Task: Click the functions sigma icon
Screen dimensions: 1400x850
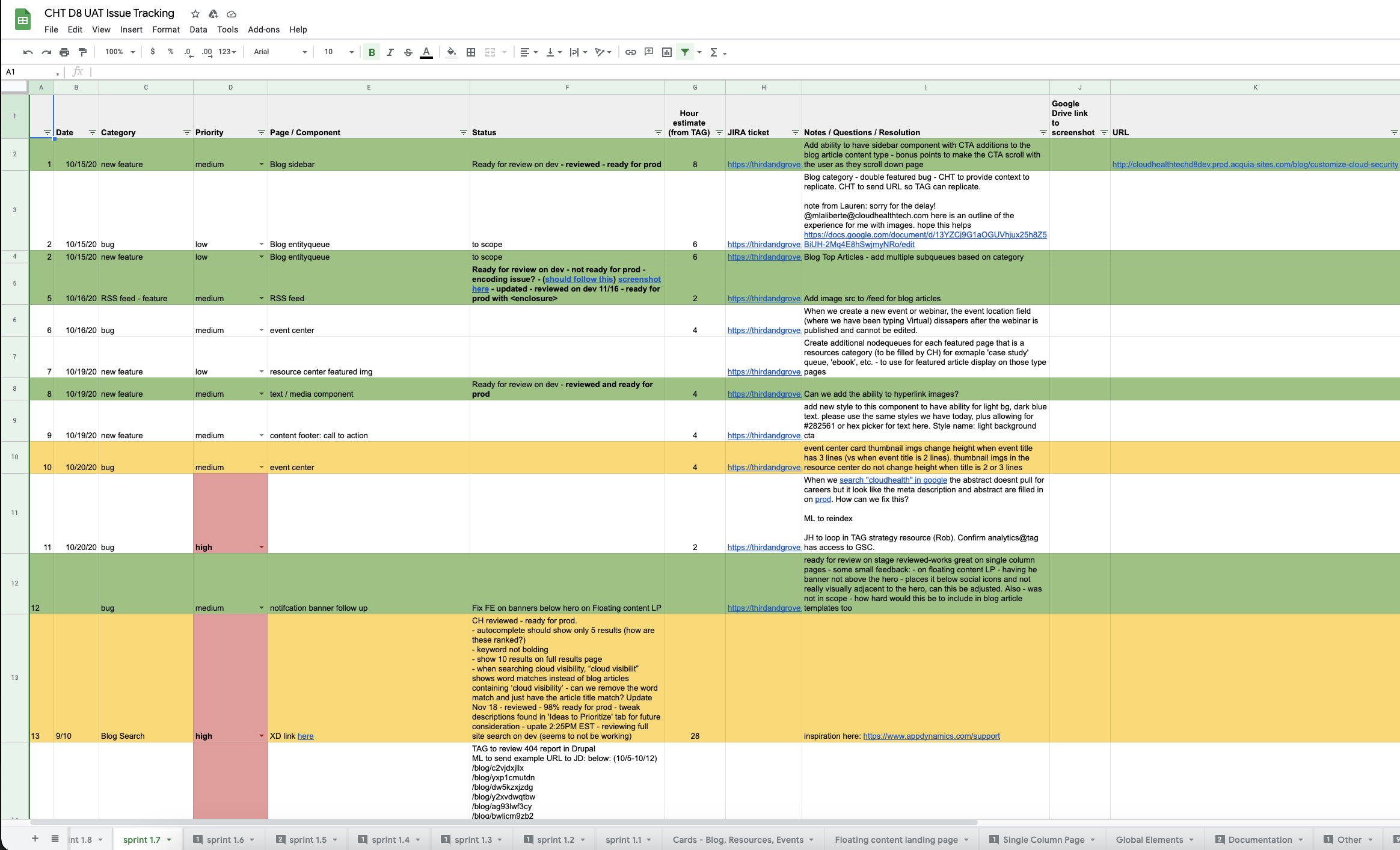Action: point(714,52)
